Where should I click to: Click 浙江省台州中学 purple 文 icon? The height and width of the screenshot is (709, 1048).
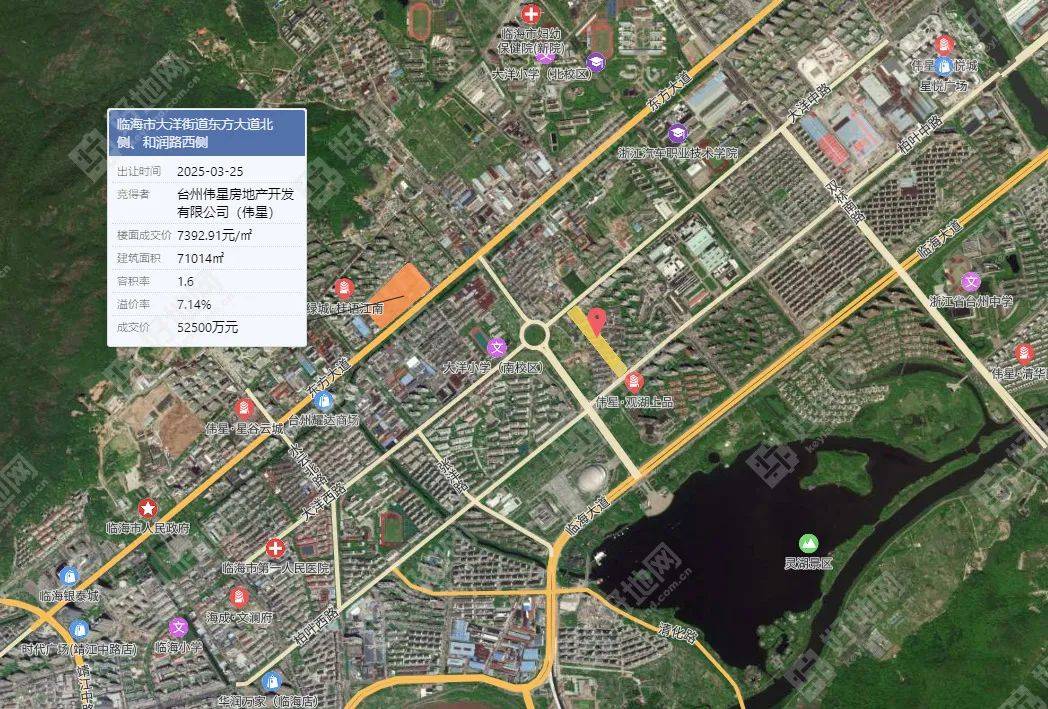pyautogui.click(x=971, y=282)
